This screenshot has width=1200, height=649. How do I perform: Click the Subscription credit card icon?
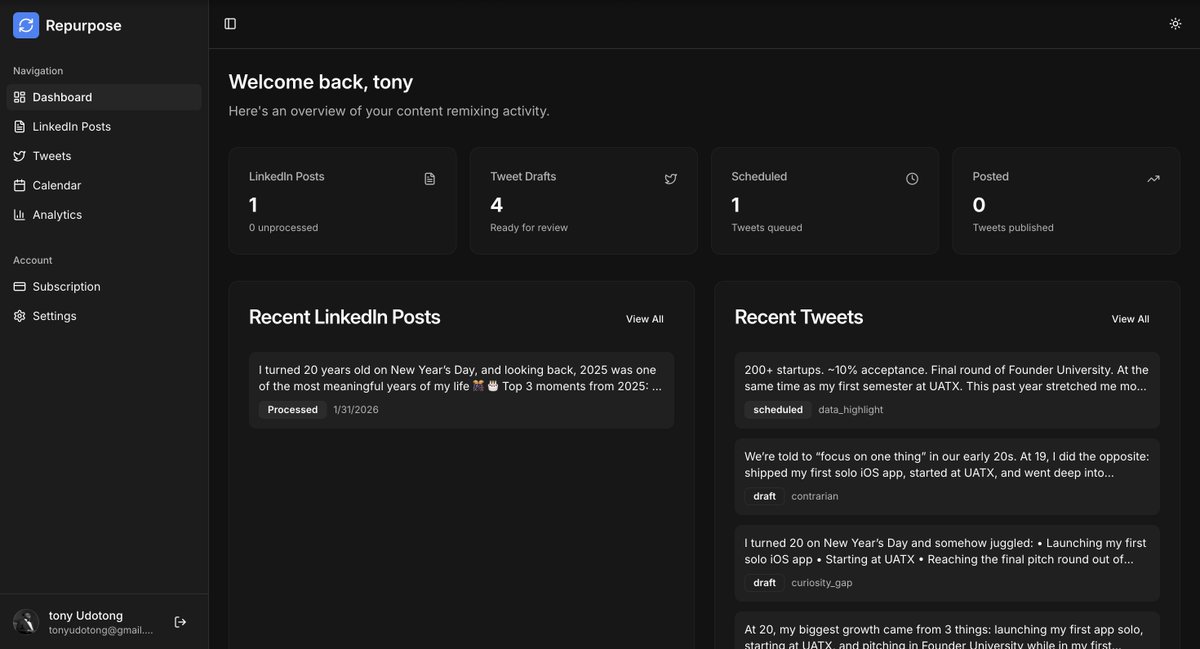point(20,287)
